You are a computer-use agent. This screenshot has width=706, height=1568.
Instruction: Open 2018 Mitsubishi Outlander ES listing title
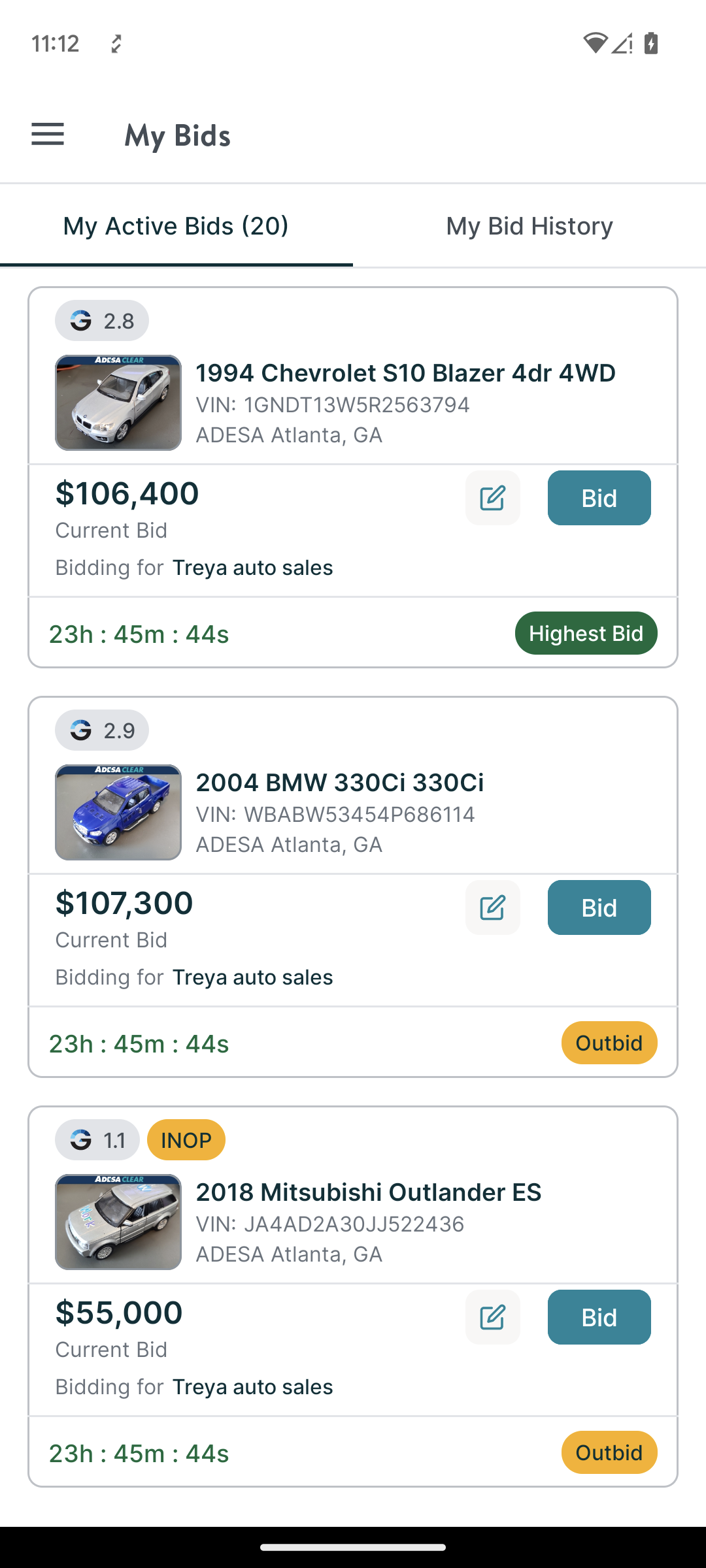pos(369,1192)
